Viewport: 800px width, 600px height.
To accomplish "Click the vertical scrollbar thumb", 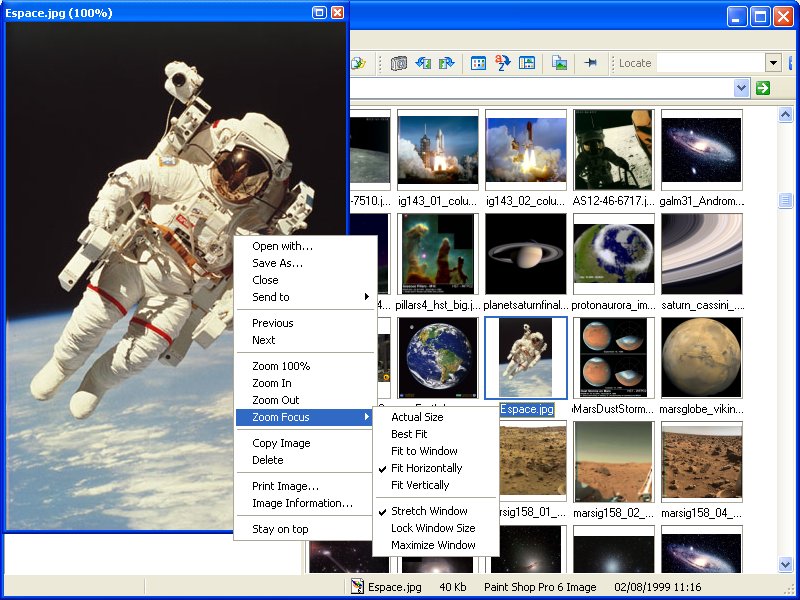I will [x=785, y=200].
